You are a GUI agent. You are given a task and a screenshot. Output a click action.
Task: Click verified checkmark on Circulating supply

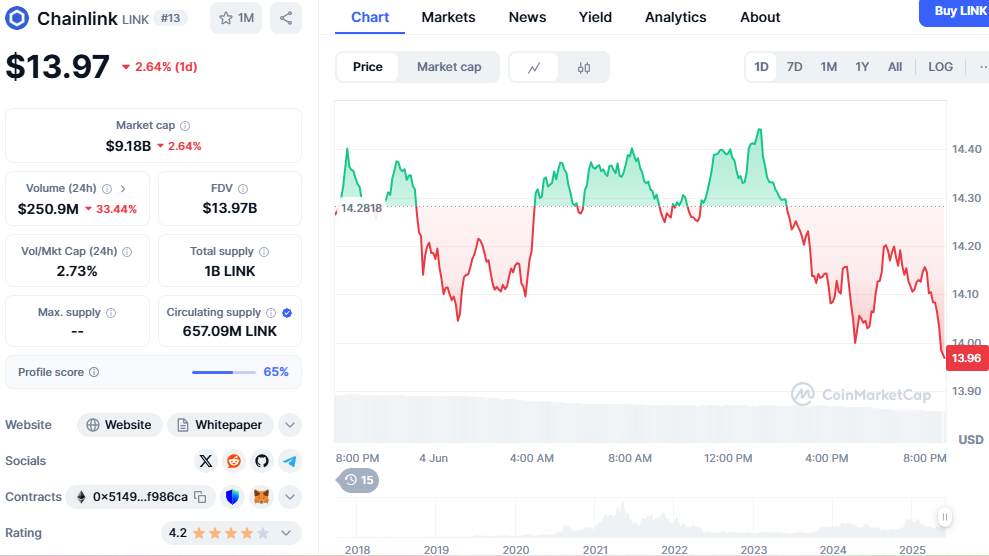tap(287, 313)
